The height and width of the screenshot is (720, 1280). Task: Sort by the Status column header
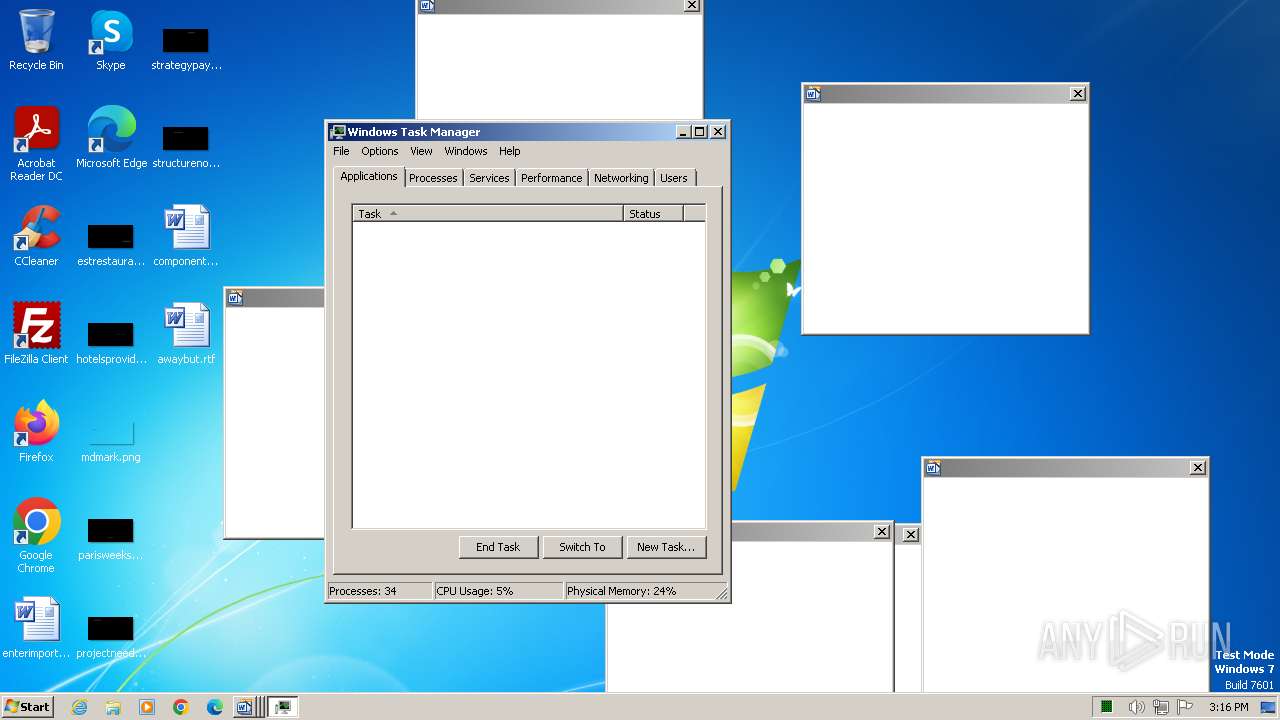tap(653, 214)
